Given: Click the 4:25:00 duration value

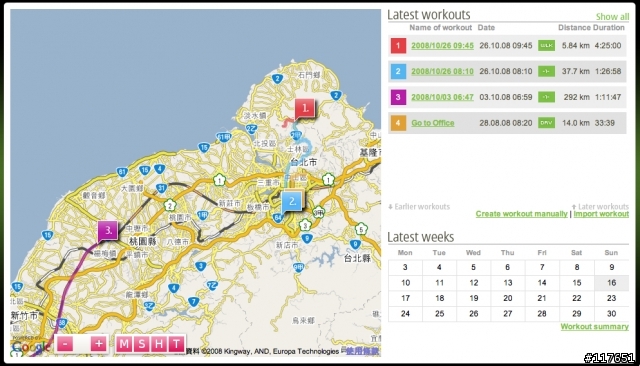Looking at the screenshot, I should (x=608, y=46).
